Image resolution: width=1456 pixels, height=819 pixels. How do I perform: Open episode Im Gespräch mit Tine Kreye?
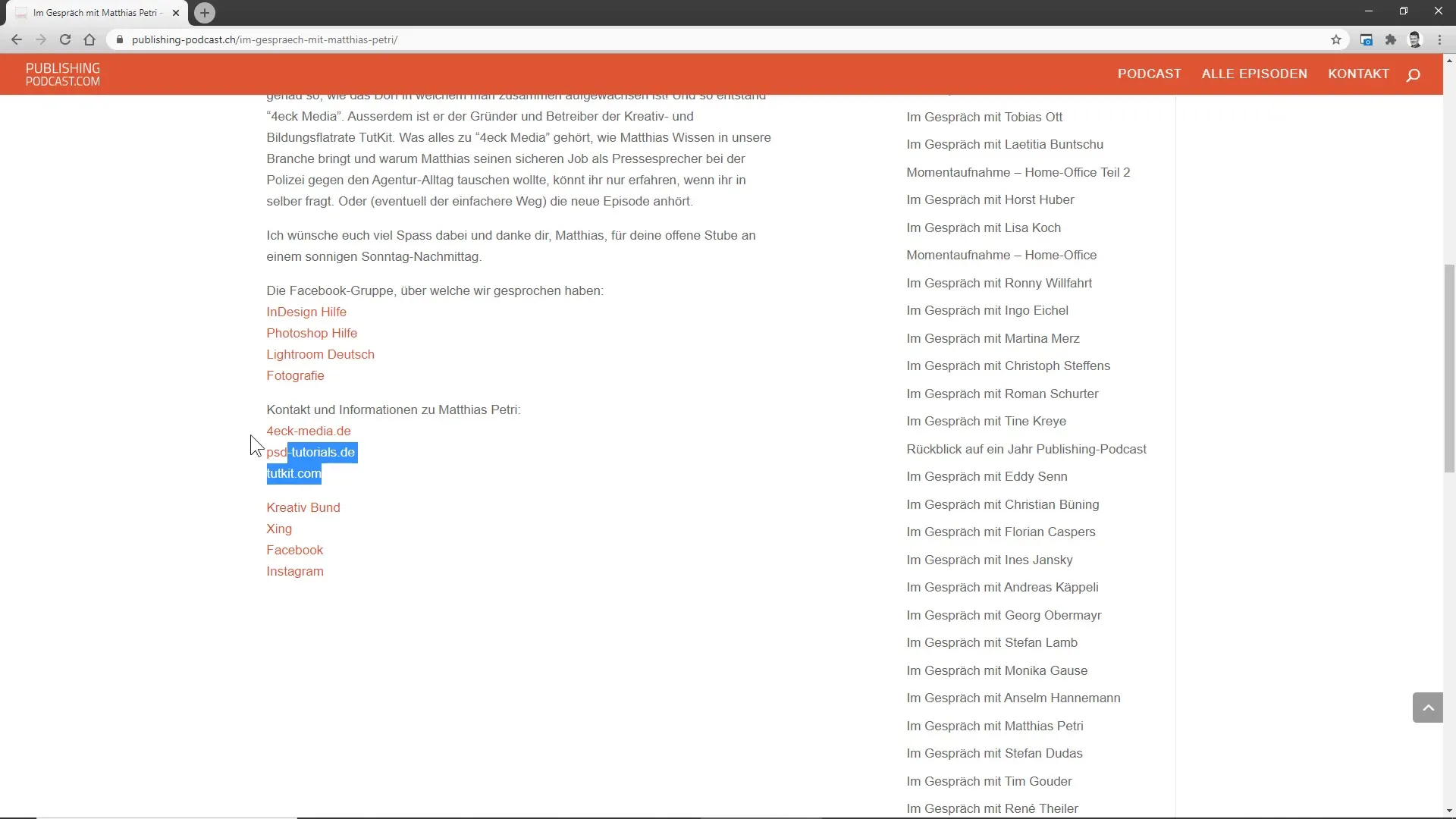pyautogui.click(x=987, y=421)
